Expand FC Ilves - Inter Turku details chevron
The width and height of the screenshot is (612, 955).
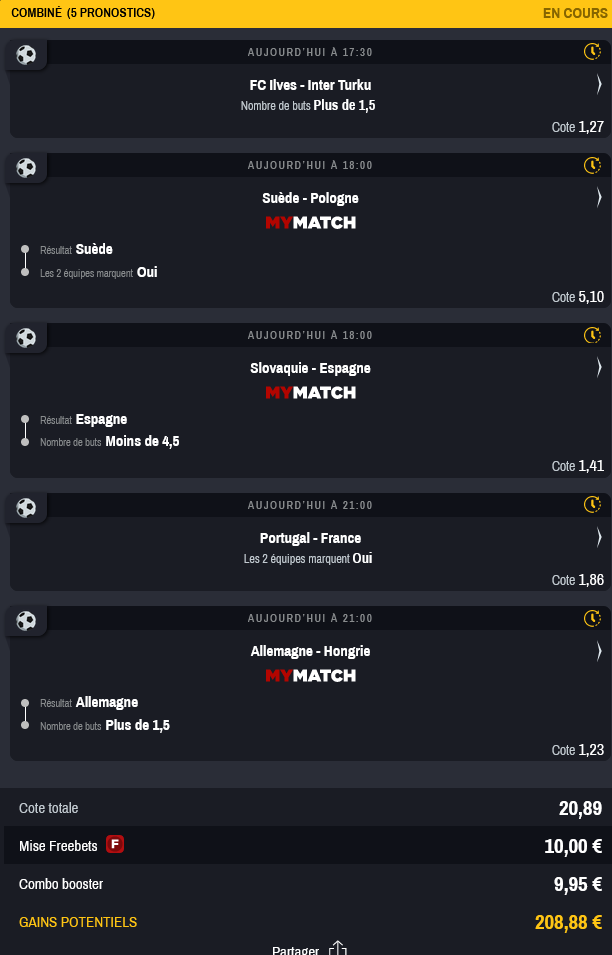599,84
